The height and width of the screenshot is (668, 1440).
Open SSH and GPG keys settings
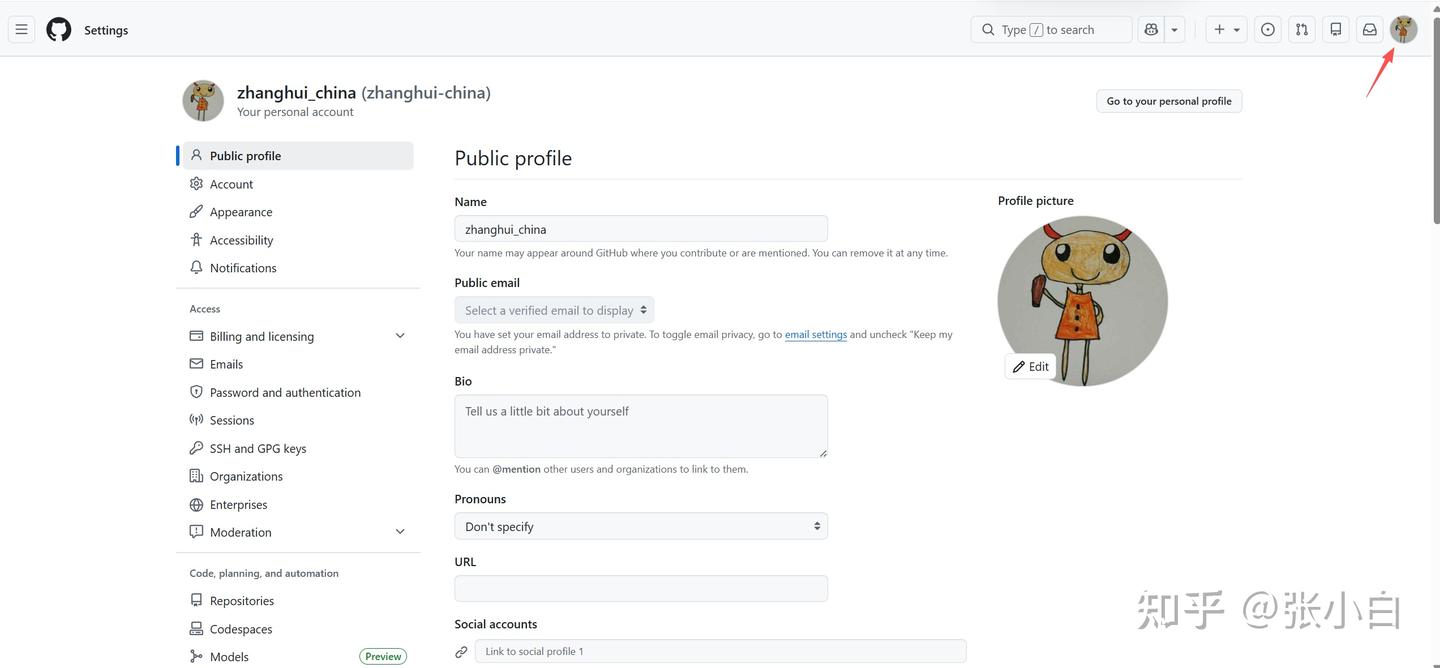tap(258, 448)
